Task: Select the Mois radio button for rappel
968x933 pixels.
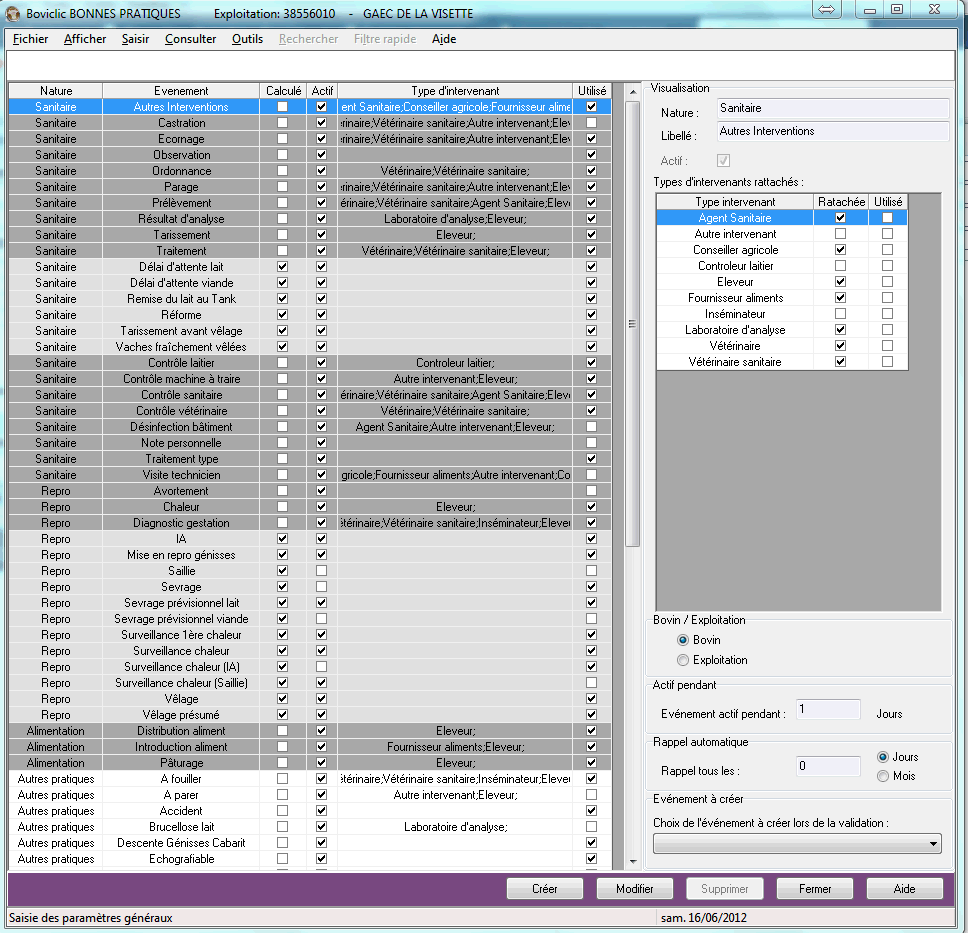Action: 883,776
